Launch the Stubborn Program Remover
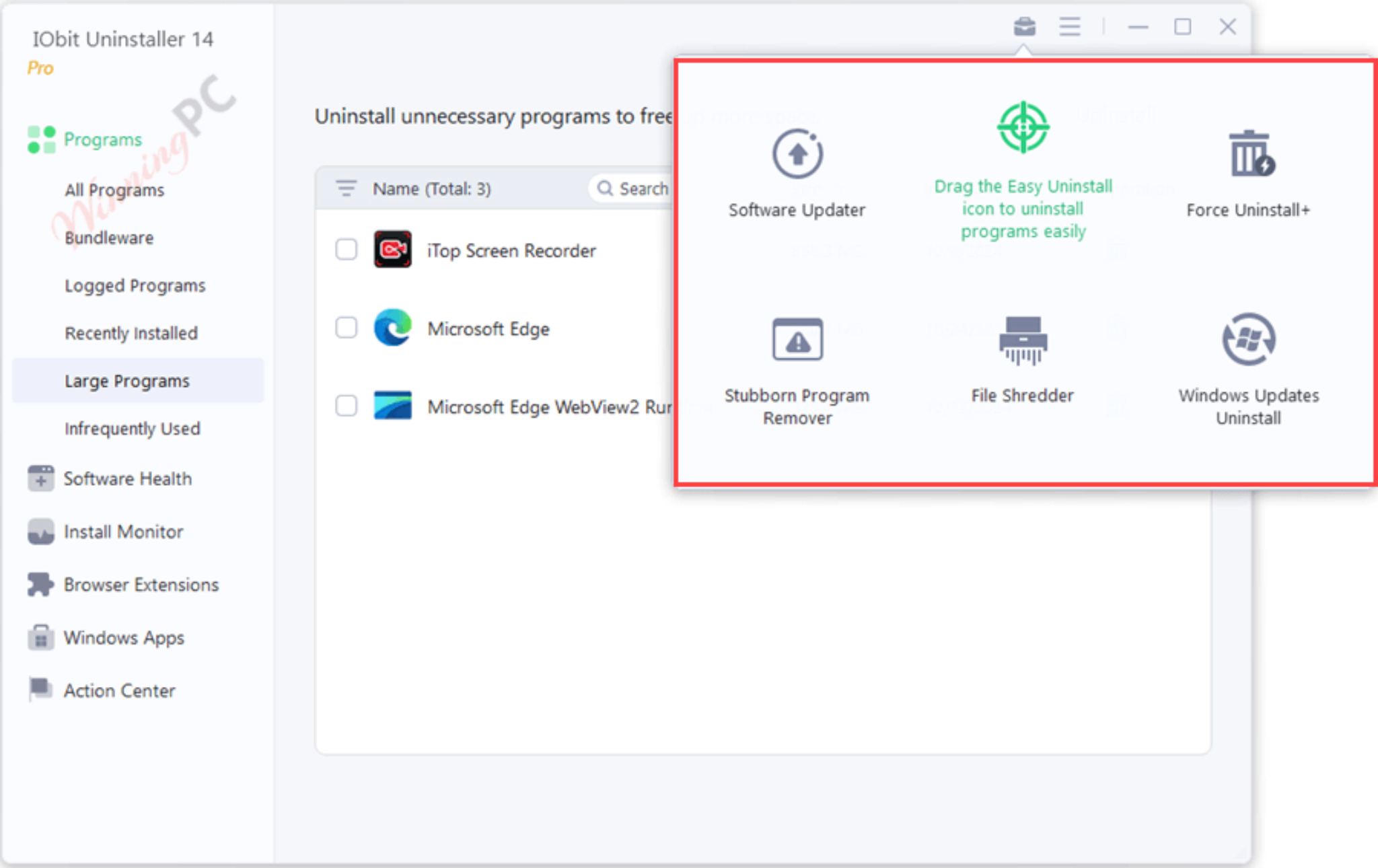 coord(797,357)
